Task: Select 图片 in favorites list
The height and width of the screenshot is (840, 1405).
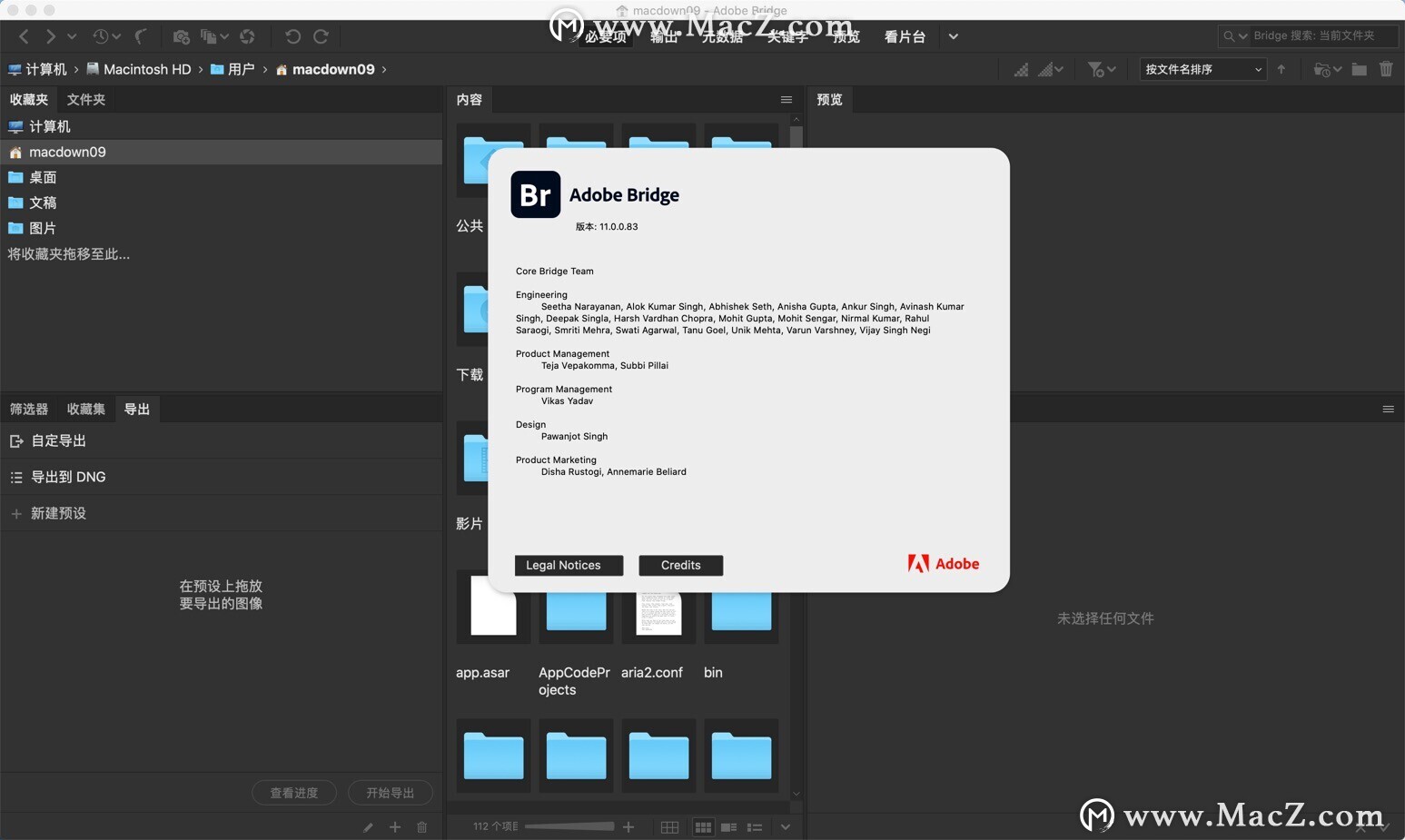Action: (x=221, y=228)
